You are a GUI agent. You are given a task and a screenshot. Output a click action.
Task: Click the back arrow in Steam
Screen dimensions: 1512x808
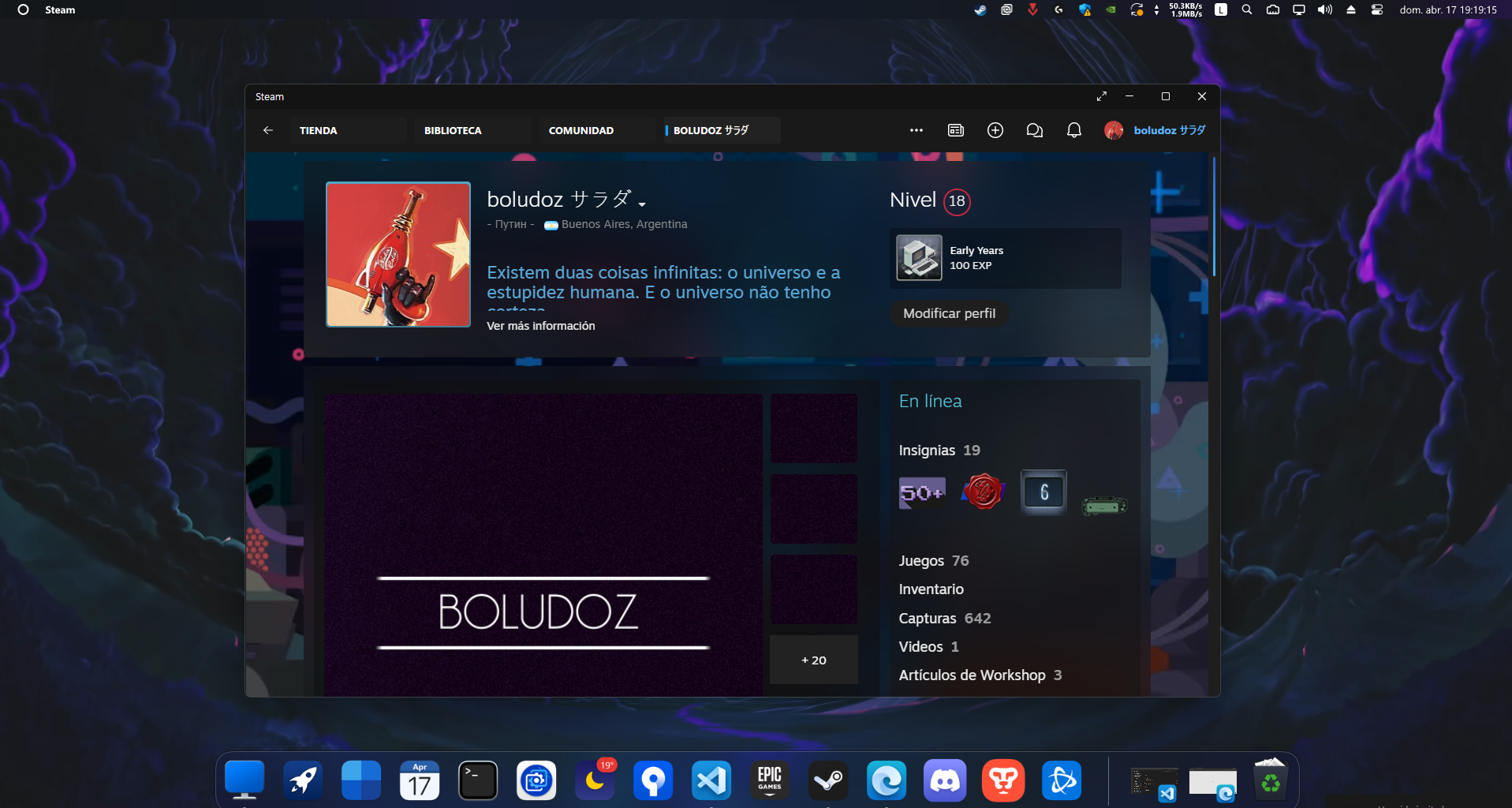268,130
